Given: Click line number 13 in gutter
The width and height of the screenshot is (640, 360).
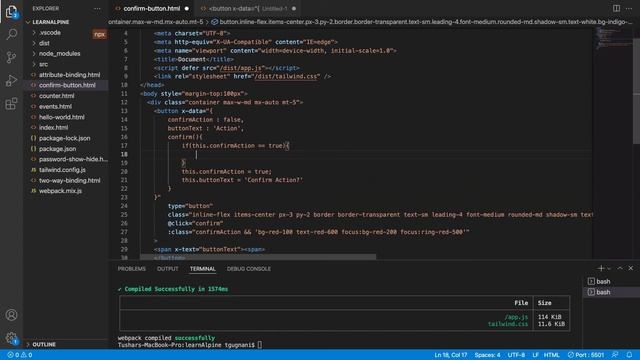Looking at the screenshot, I should (x=124, y=111).
